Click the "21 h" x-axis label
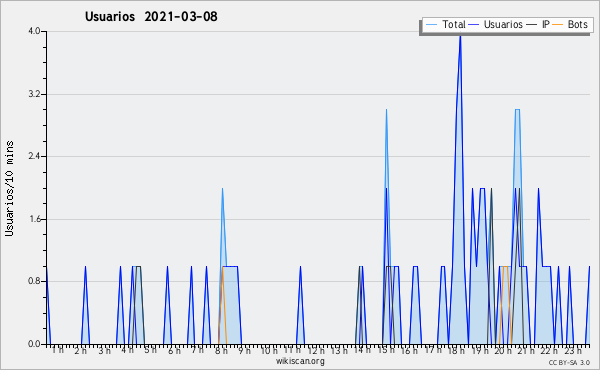600x370 pixels. [x=527, y=350]
